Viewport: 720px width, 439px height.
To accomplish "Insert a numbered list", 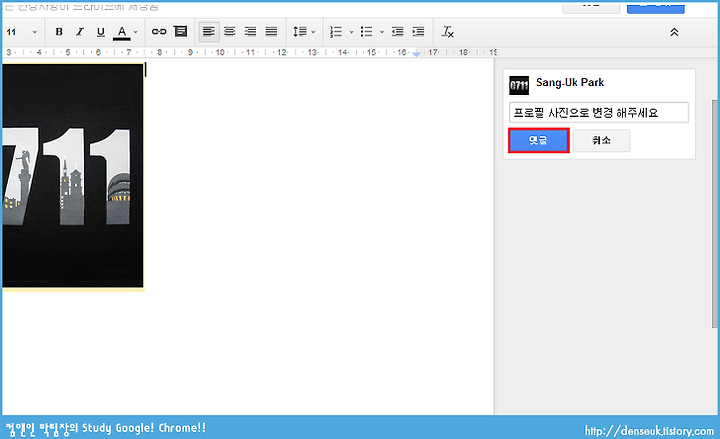I will pos(336,32).
